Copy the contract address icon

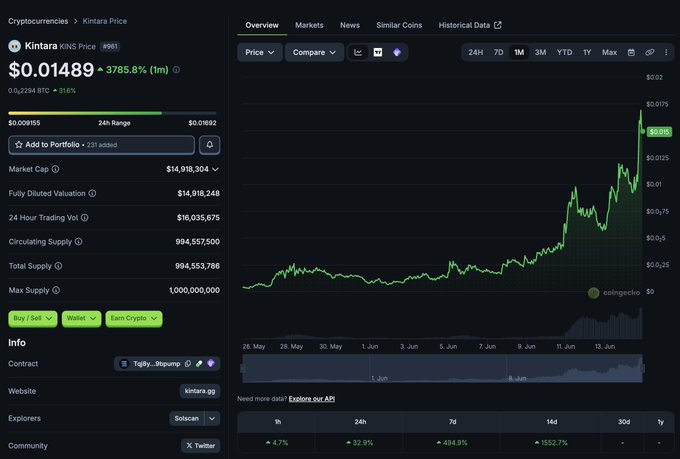pyautogui.click(x=188, y=364)
